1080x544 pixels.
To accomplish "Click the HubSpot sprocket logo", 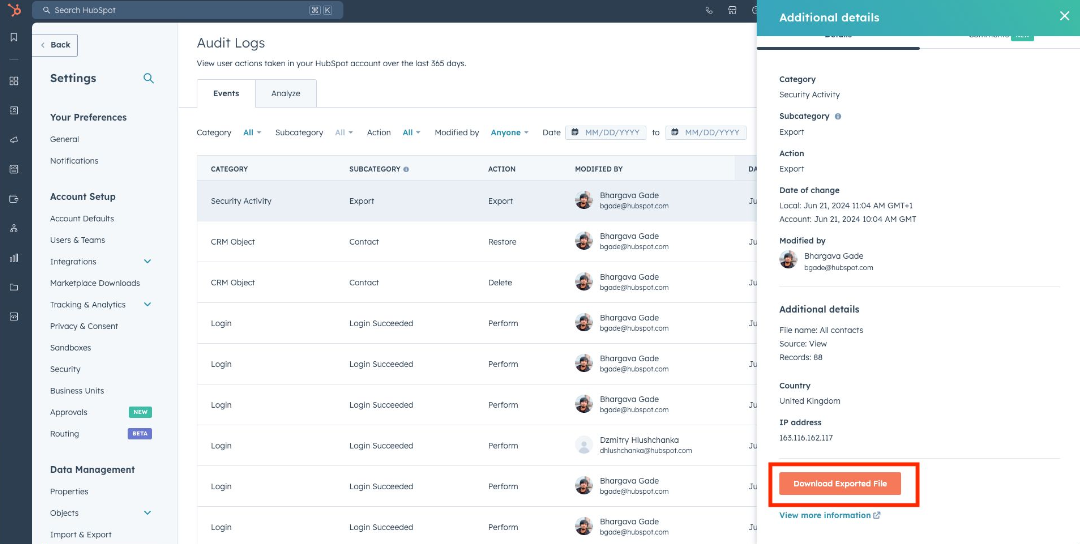I will (13, 10).
